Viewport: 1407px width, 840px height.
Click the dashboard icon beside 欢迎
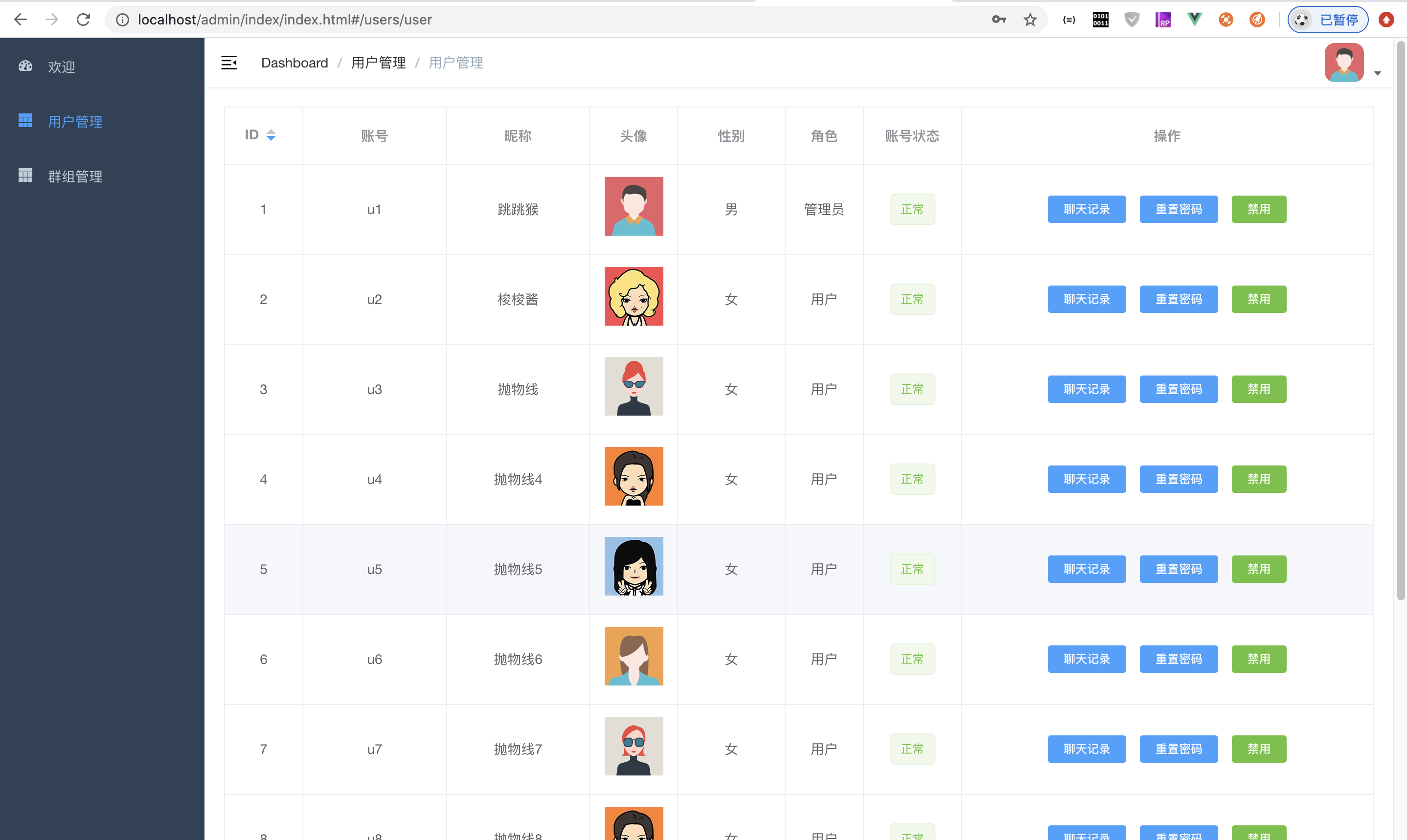25,66
